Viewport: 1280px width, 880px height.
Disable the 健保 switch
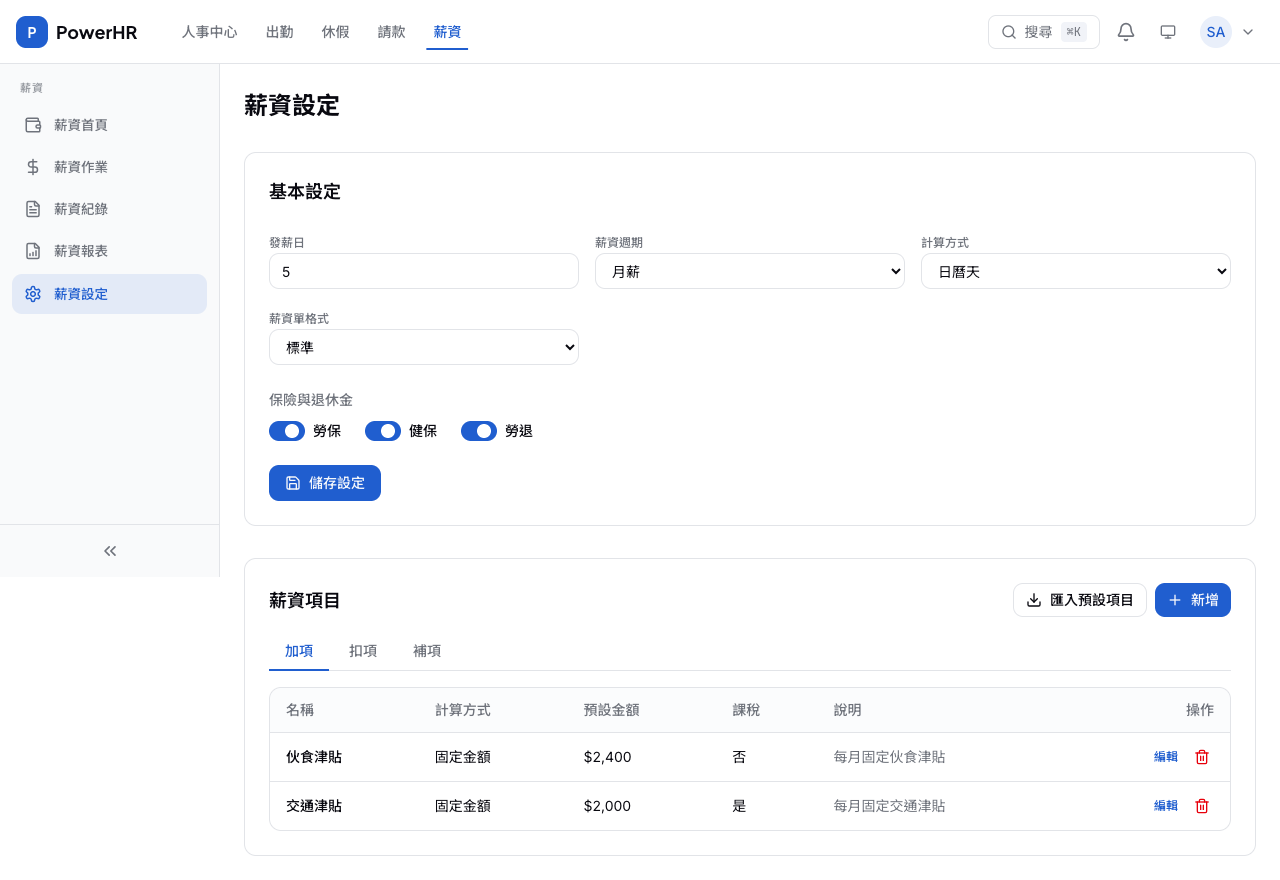(383, 431)
